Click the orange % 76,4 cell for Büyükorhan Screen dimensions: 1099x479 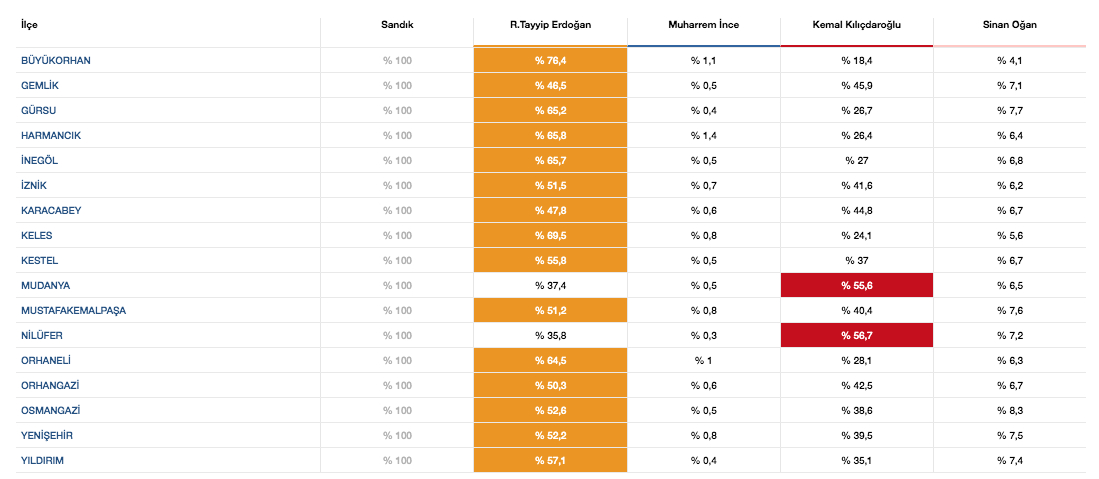click(x=550, y=61)
